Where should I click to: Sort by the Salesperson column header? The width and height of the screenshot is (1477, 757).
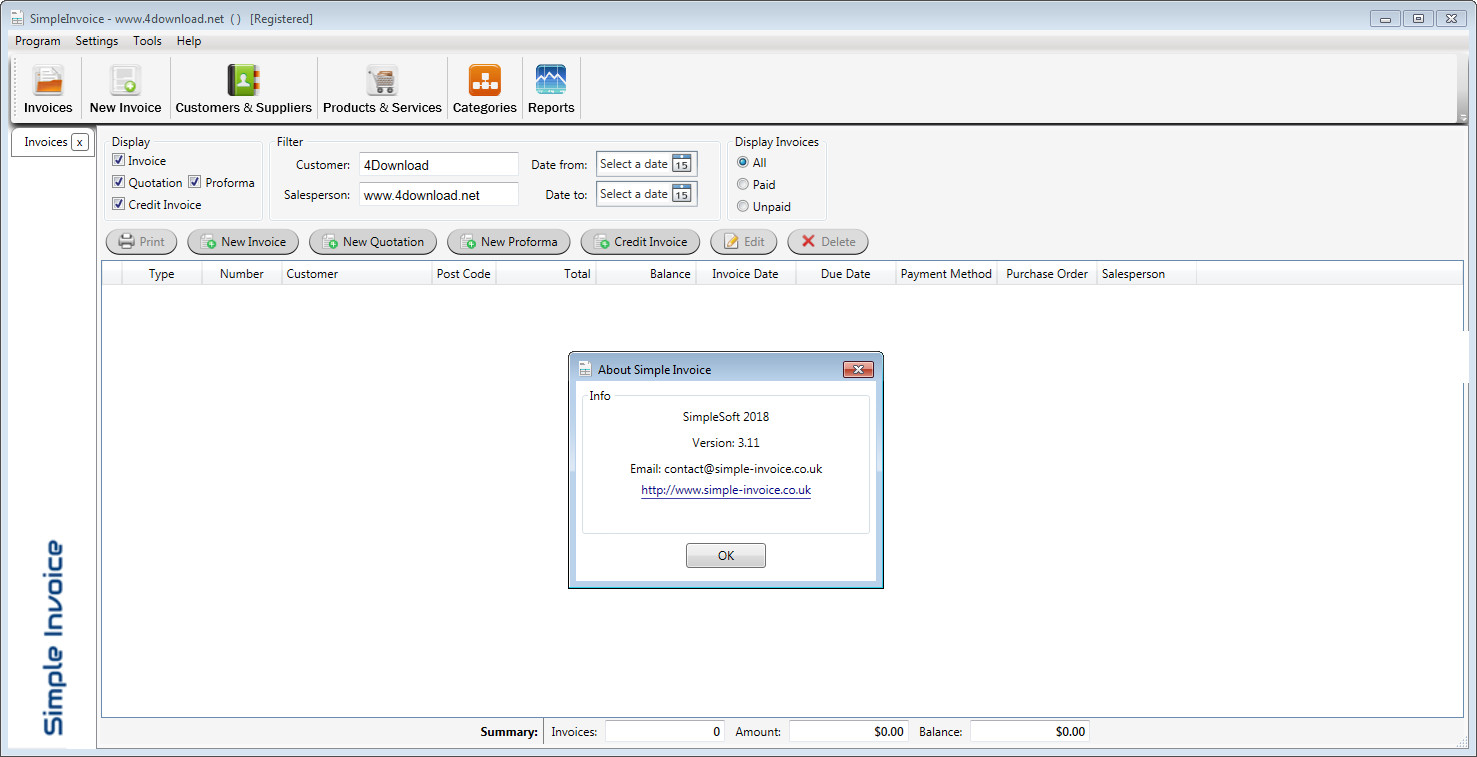[x=1147, y=274]
